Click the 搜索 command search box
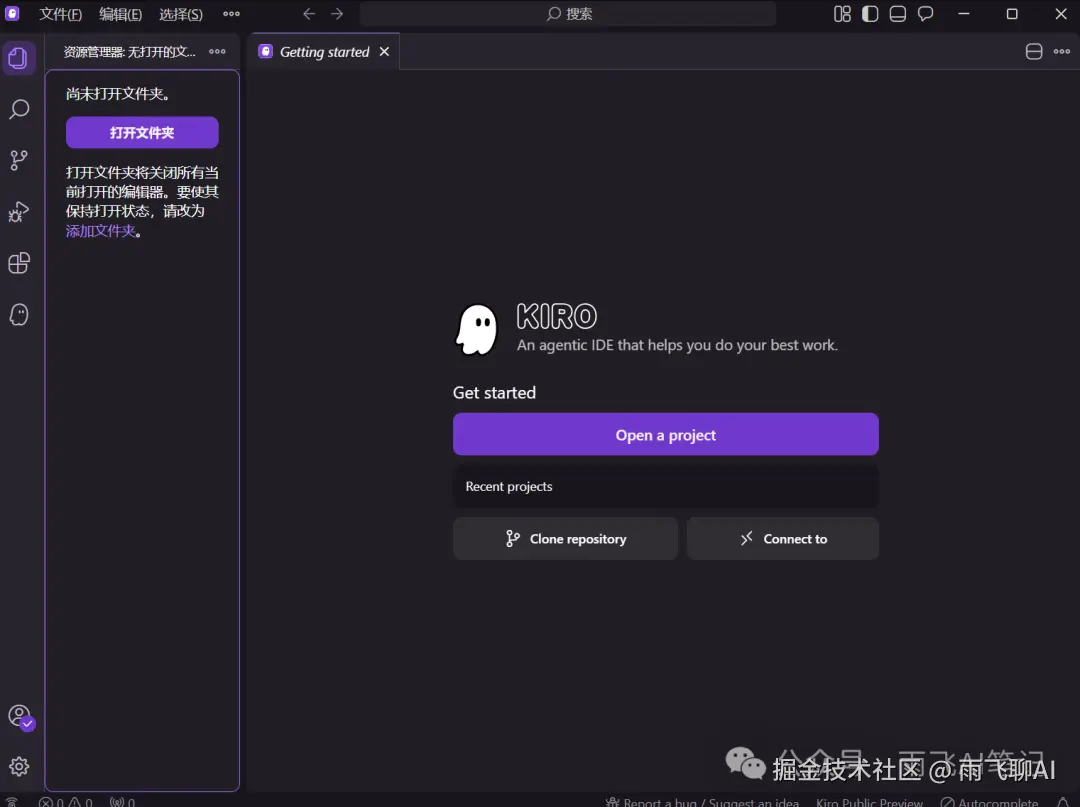The height and width of the screenshot is (807, 1080). tap(568, 14)
